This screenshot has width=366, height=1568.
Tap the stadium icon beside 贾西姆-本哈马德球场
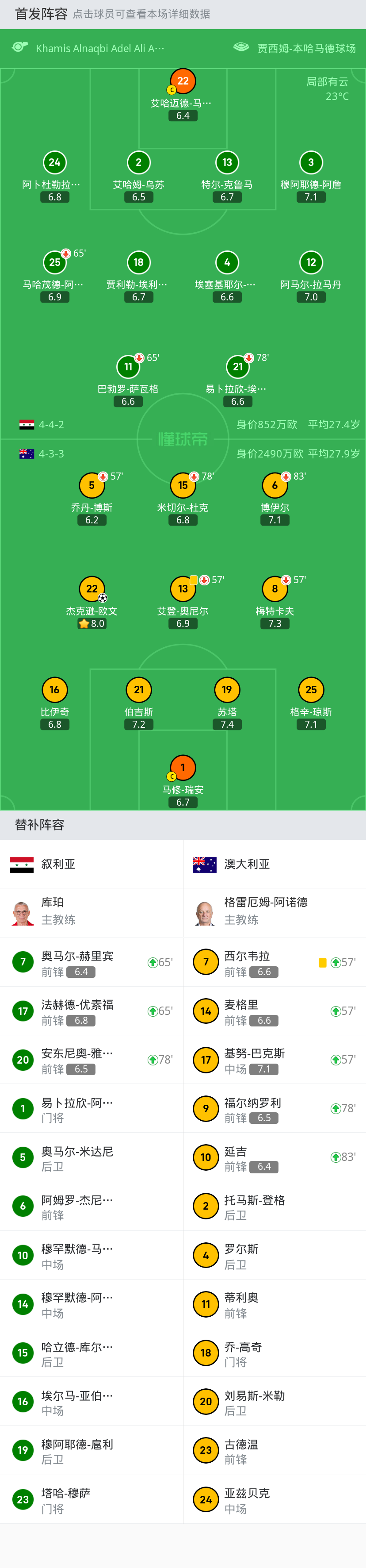[241, 47]
